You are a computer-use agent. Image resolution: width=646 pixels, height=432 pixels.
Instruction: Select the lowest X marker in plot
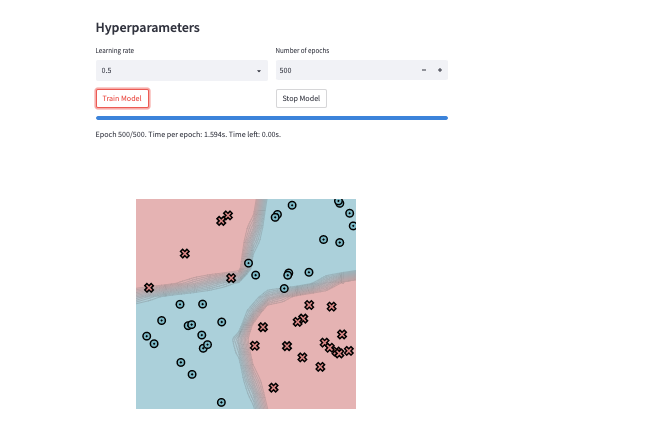point(273,387)
